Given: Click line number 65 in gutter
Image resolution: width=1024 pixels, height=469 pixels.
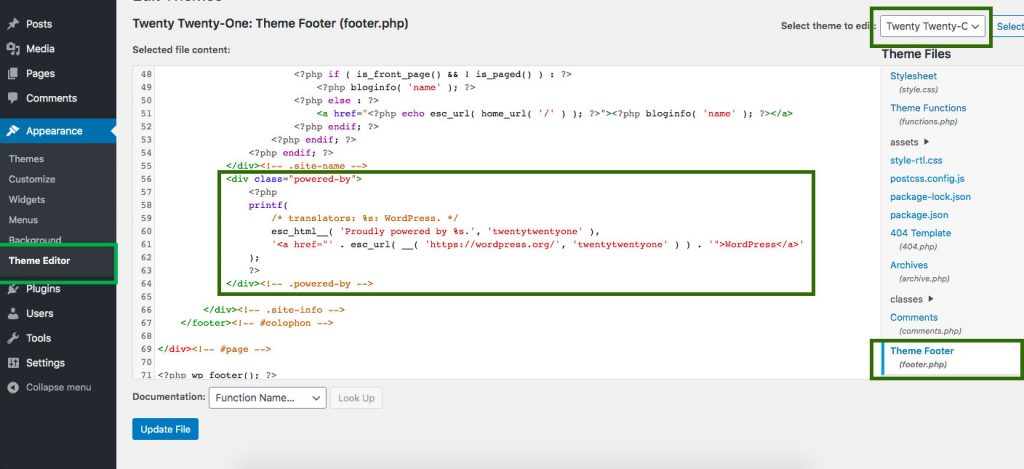Looking at the screenshot, I should coord(146,297).
